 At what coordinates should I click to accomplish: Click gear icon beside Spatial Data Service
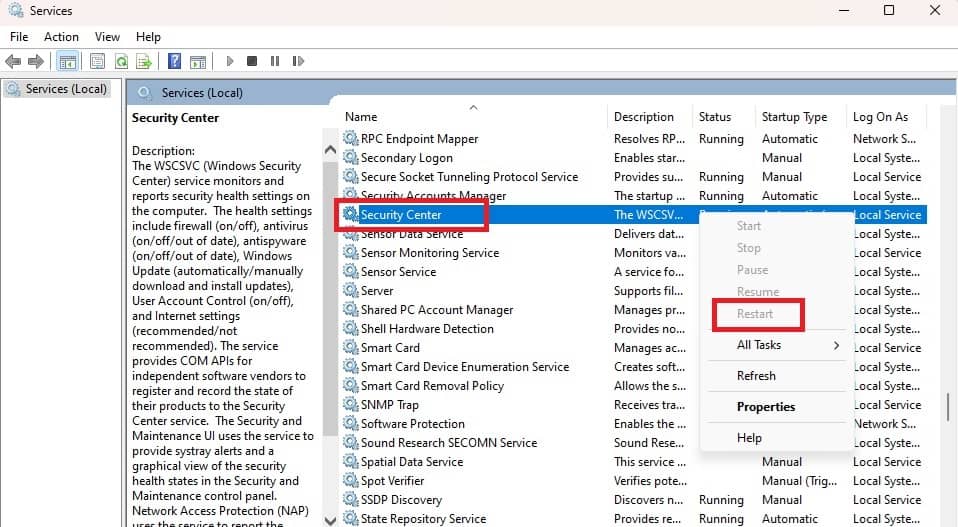(351, 462)
